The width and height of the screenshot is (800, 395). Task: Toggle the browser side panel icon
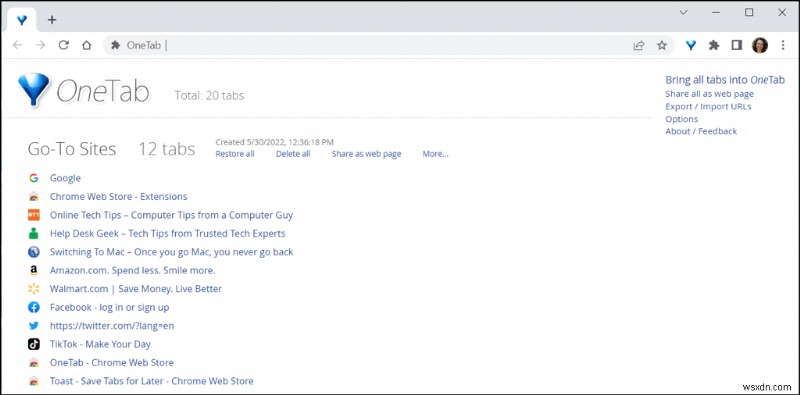(x=736, y=45)
